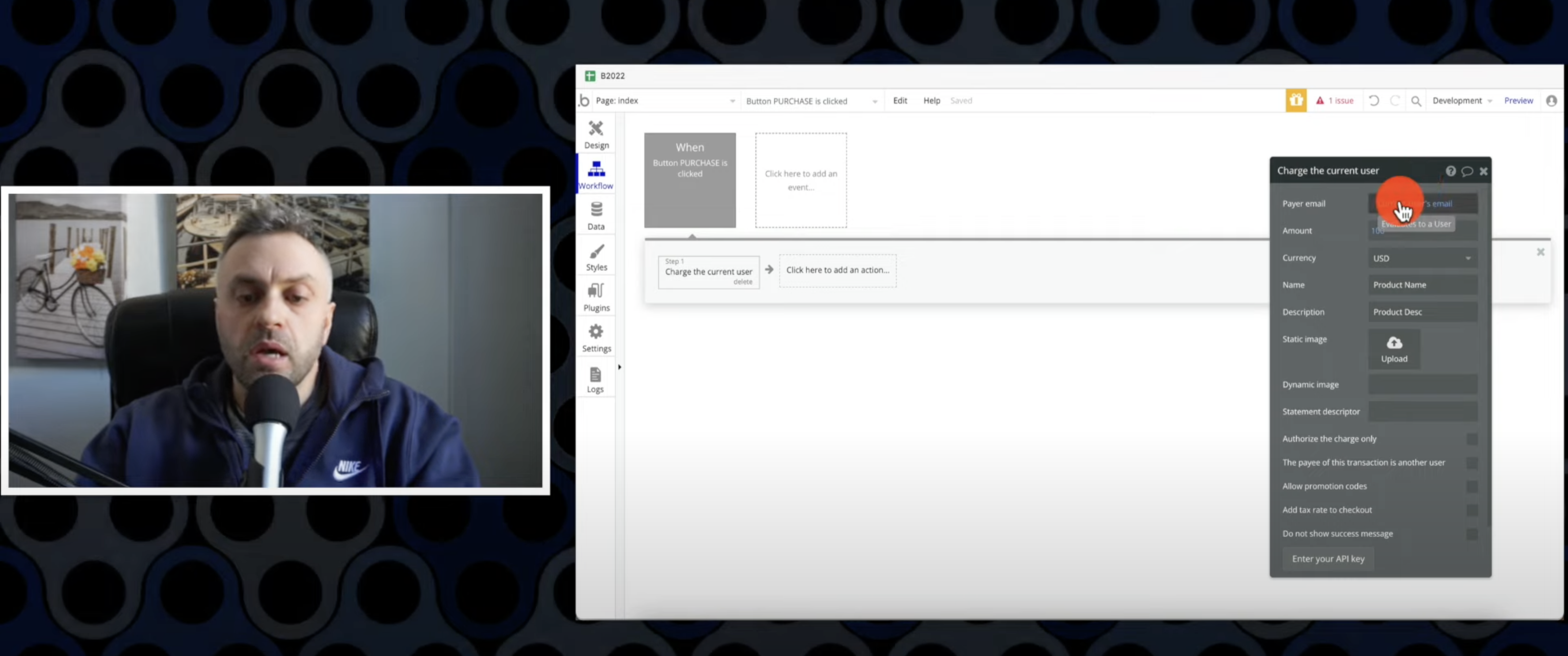Click the undo arrow icon

[x=1374, y=100]
